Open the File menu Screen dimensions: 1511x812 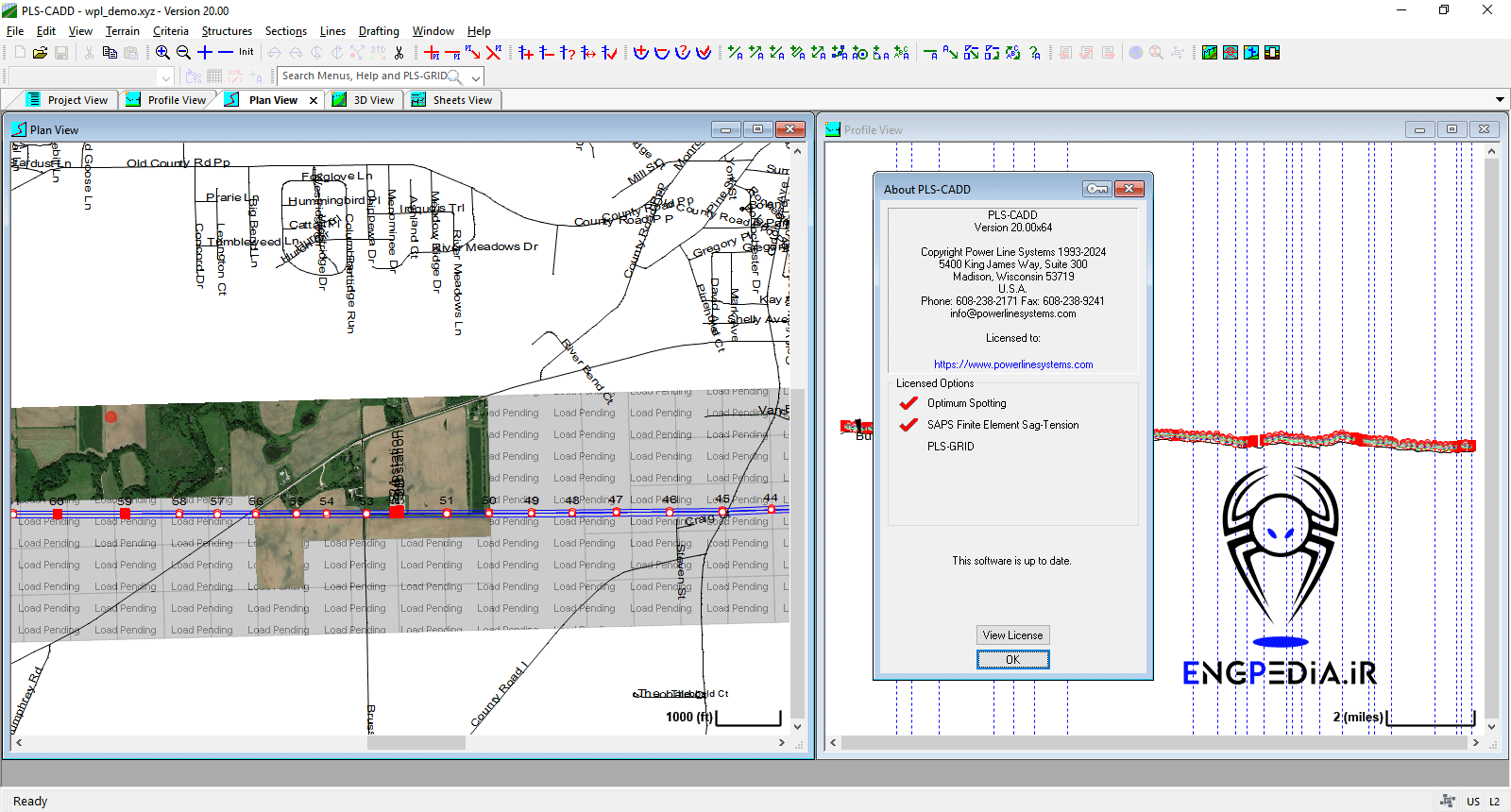click(15, 31)
